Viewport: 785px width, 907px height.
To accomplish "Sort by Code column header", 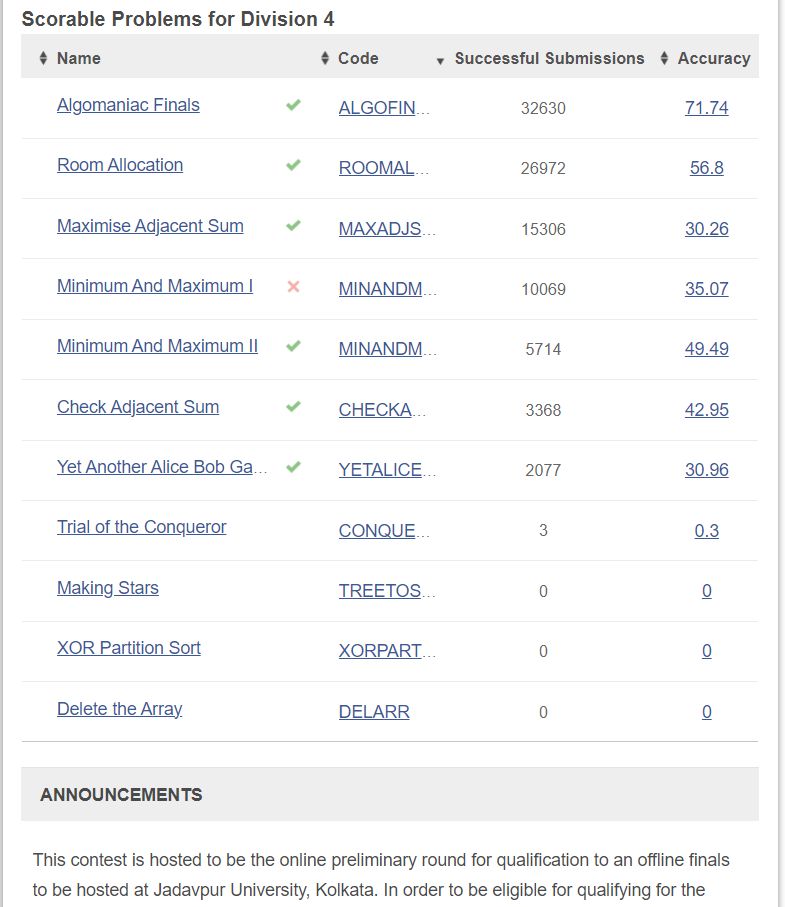I will [x=357, y=58].
